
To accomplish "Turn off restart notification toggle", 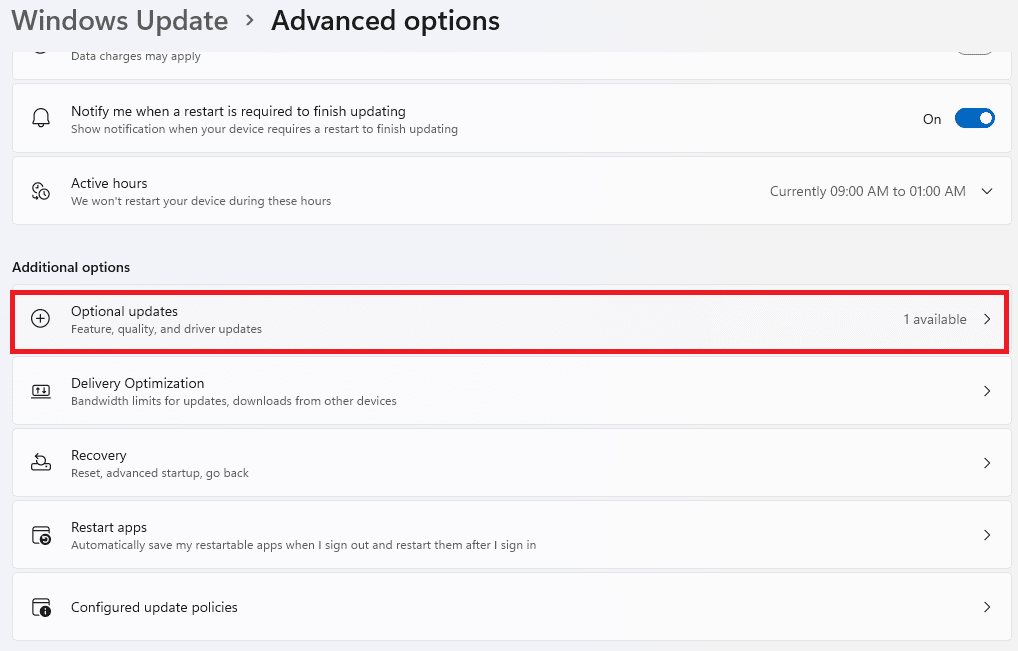I will 974,119.
